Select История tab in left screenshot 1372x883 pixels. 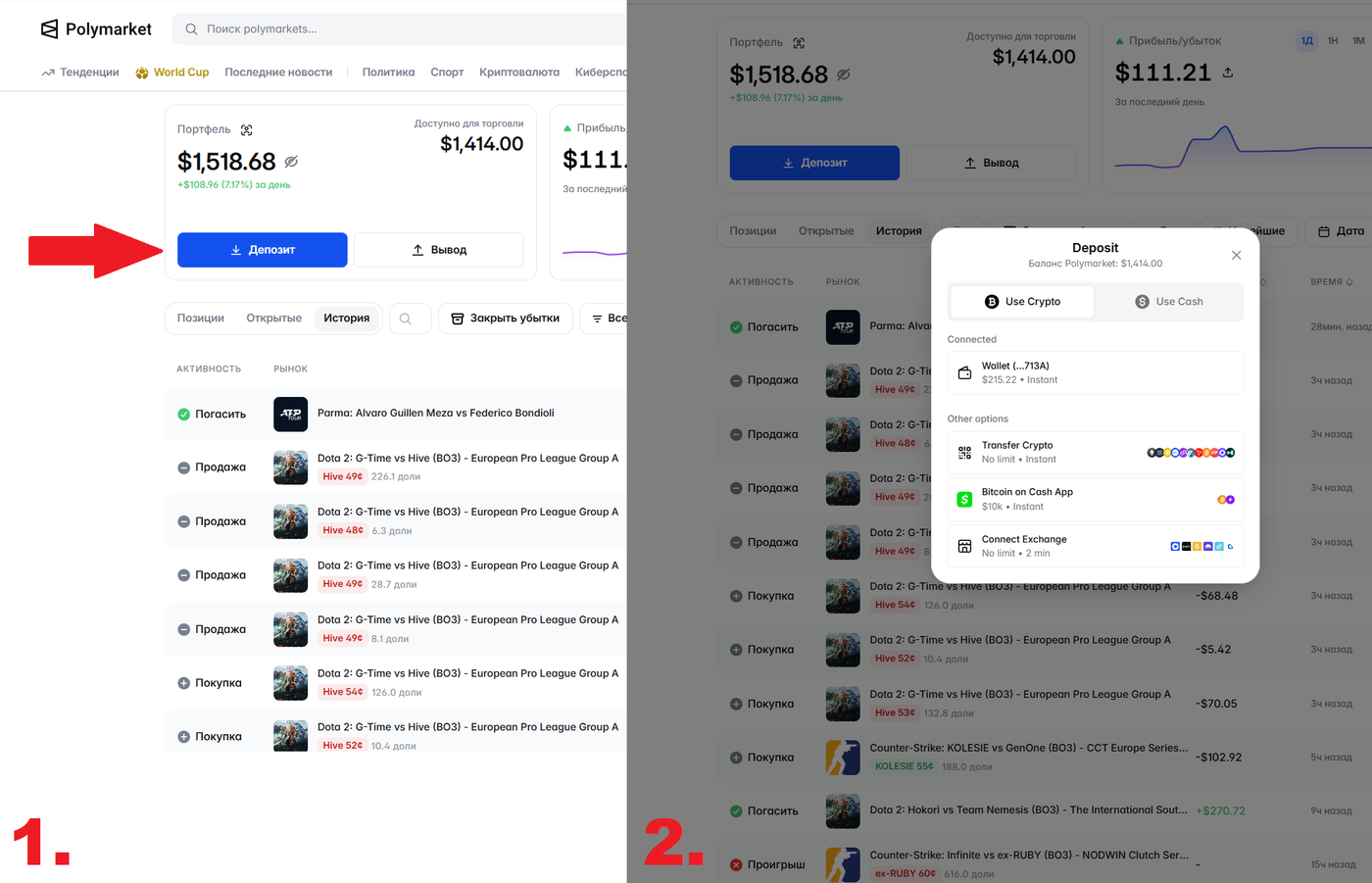point(347,319)
